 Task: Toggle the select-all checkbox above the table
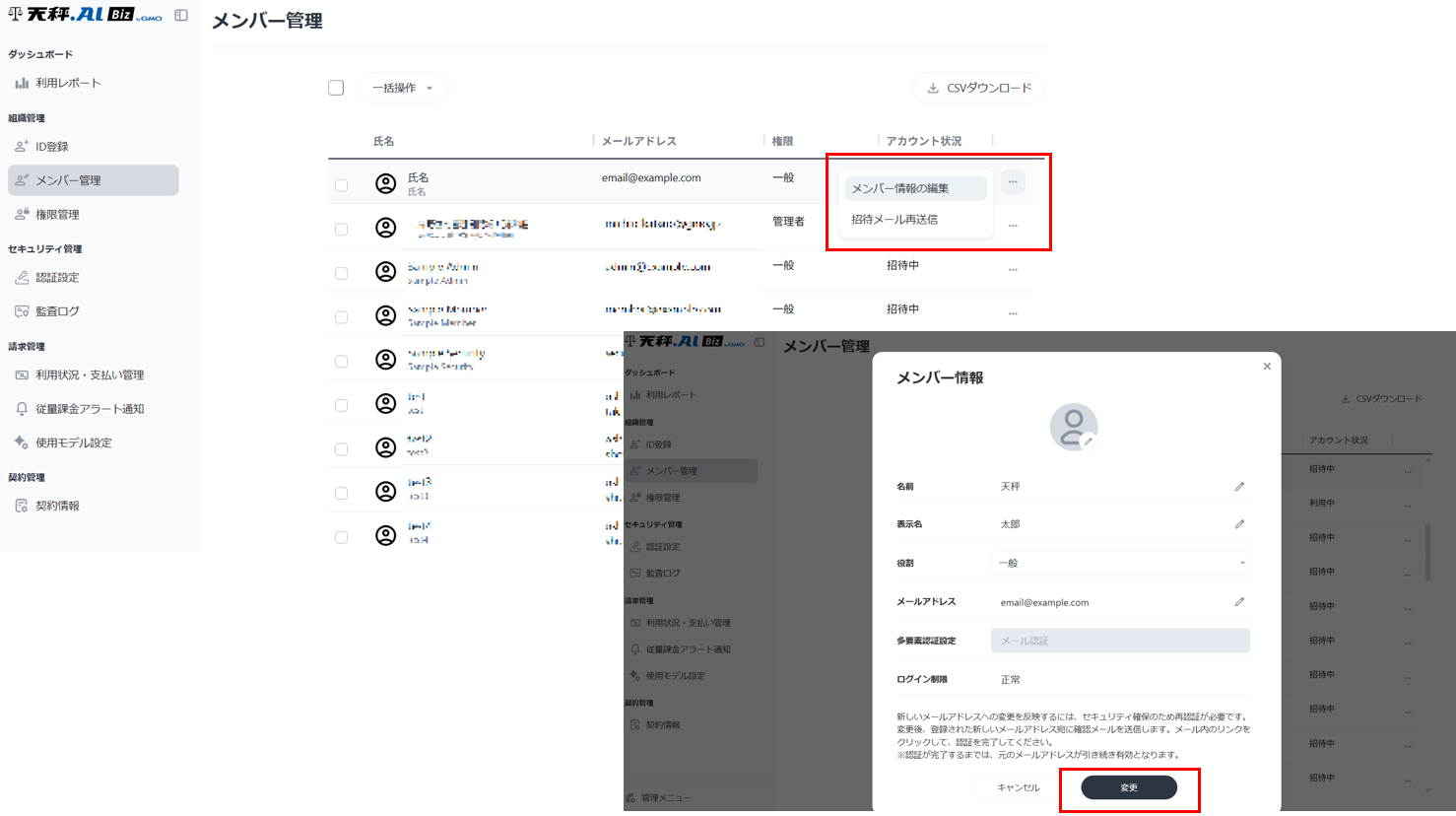pyautogui.click(x=336, y=89)
